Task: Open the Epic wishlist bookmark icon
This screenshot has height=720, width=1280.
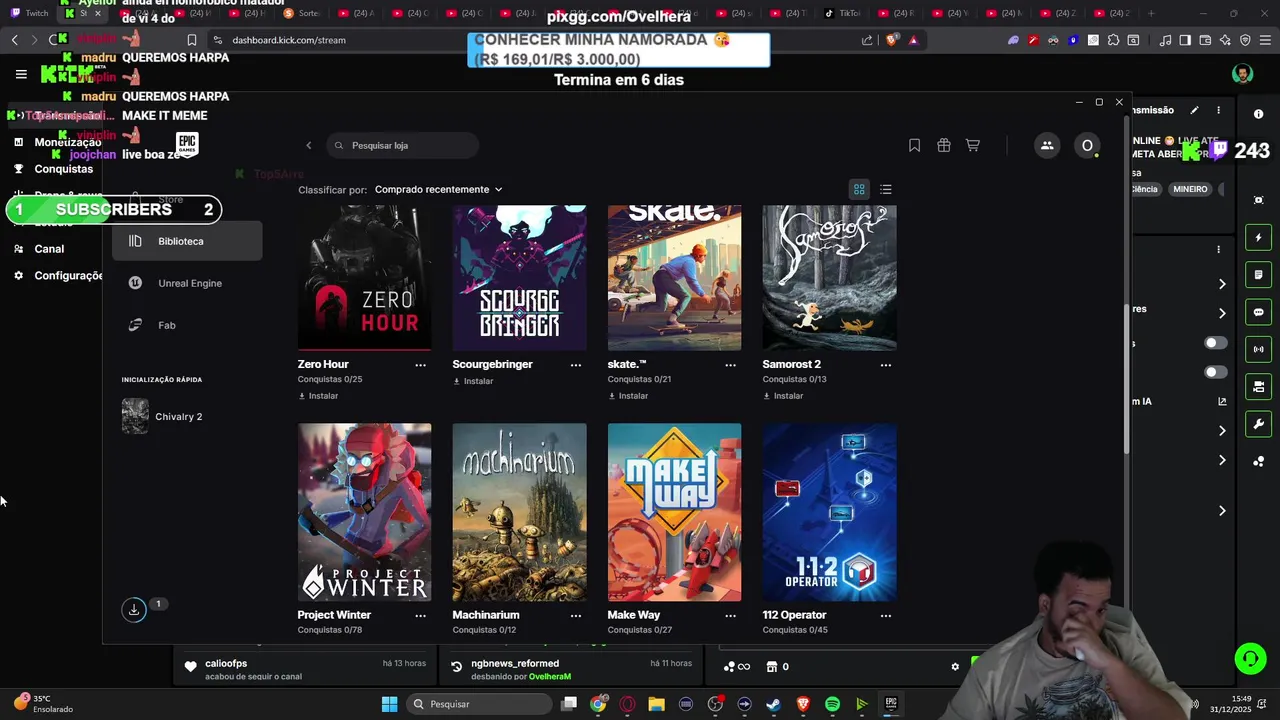Action: pos(914,145)
